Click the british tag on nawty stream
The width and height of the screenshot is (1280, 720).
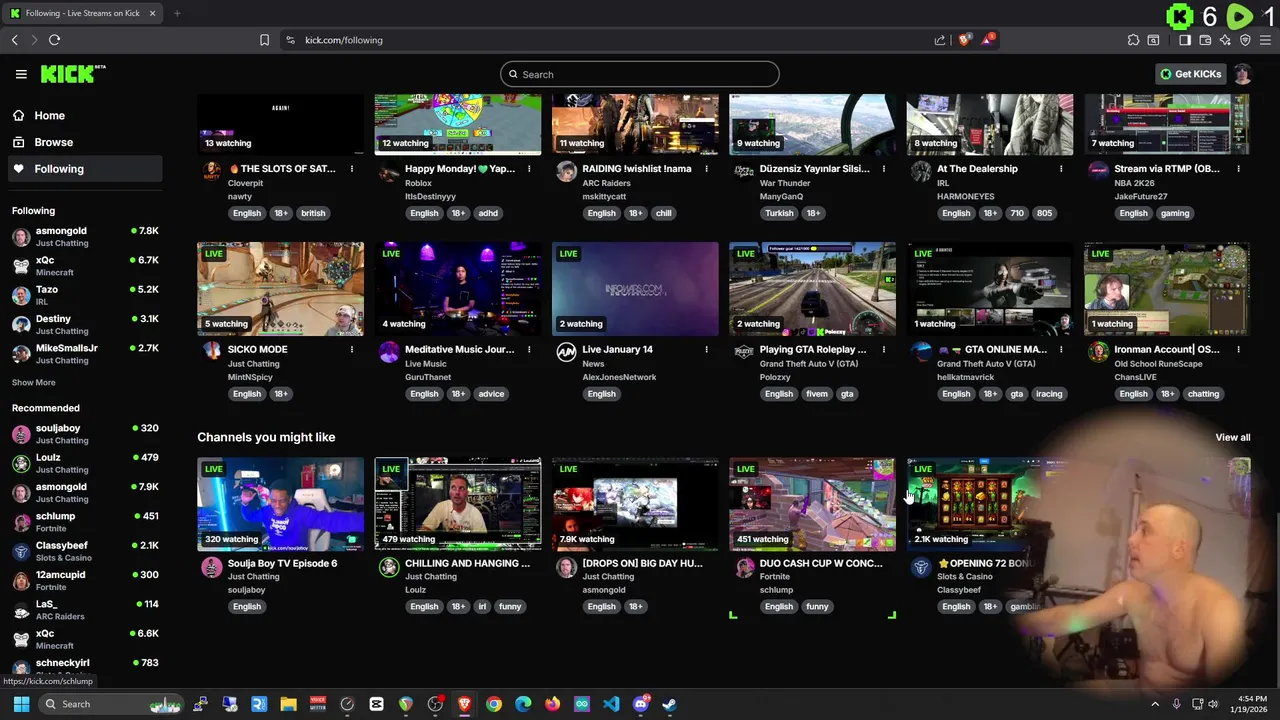coord(313,213)
